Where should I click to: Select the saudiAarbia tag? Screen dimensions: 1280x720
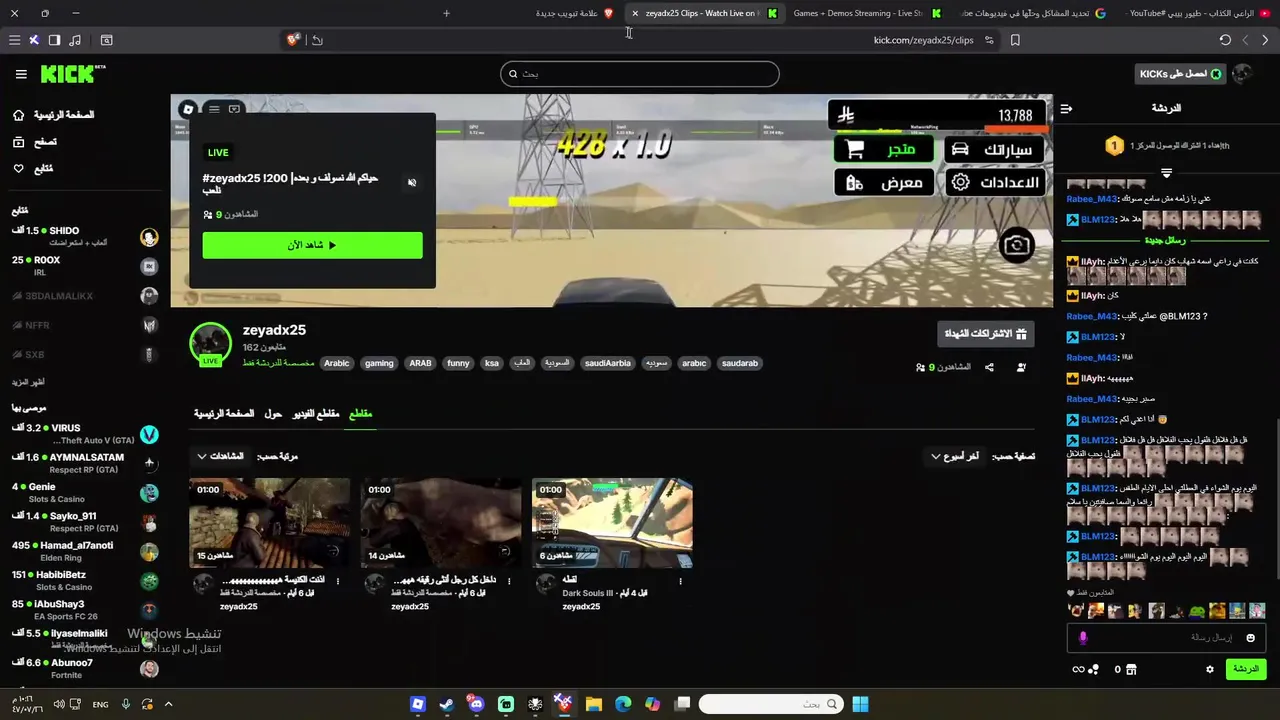pyautogui.click(x=608, y=363)
